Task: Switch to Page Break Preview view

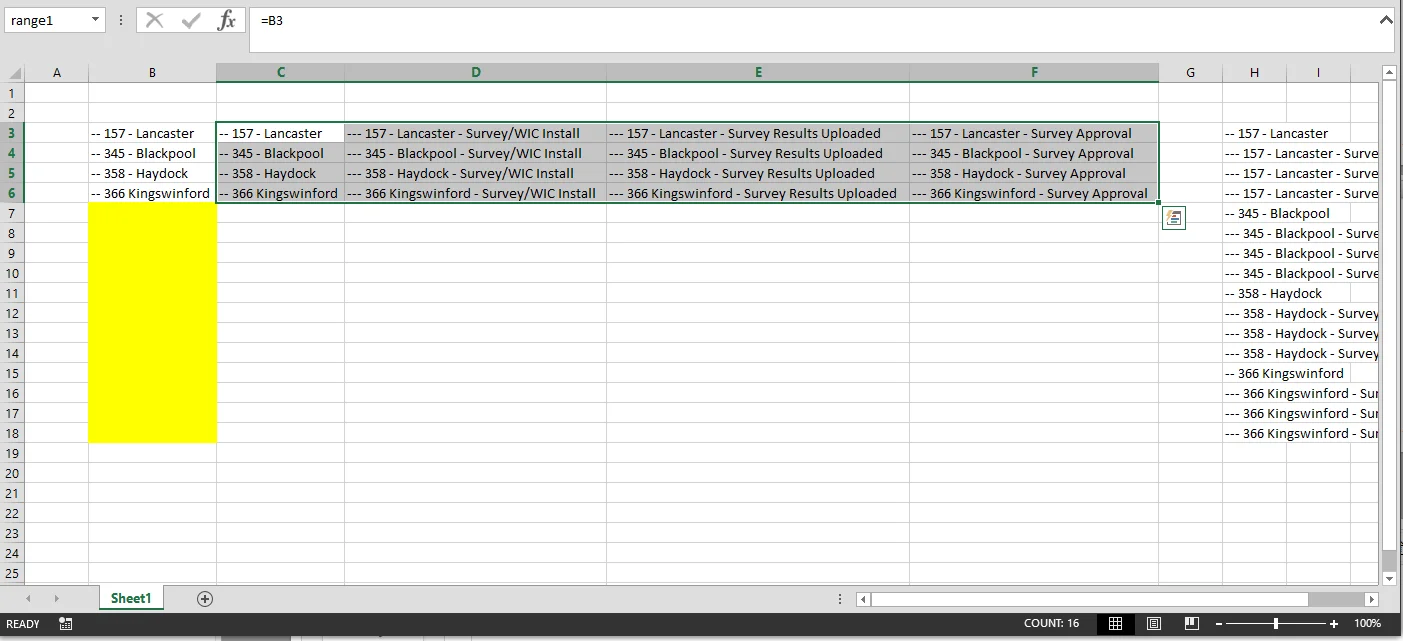Action: (1192, 623)
